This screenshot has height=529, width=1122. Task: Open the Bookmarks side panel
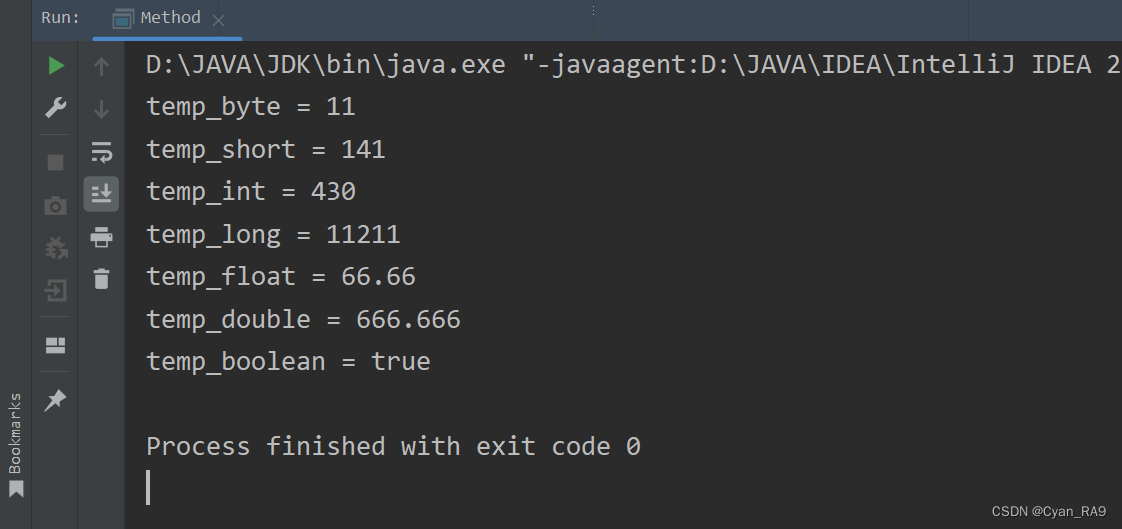(x=16, y=444)
